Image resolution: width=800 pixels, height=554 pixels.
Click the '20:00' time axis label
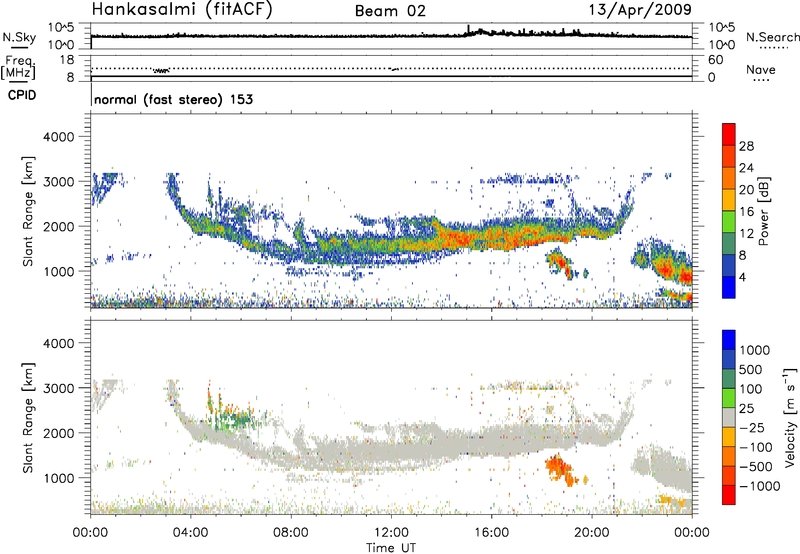[x=591, y=533]
